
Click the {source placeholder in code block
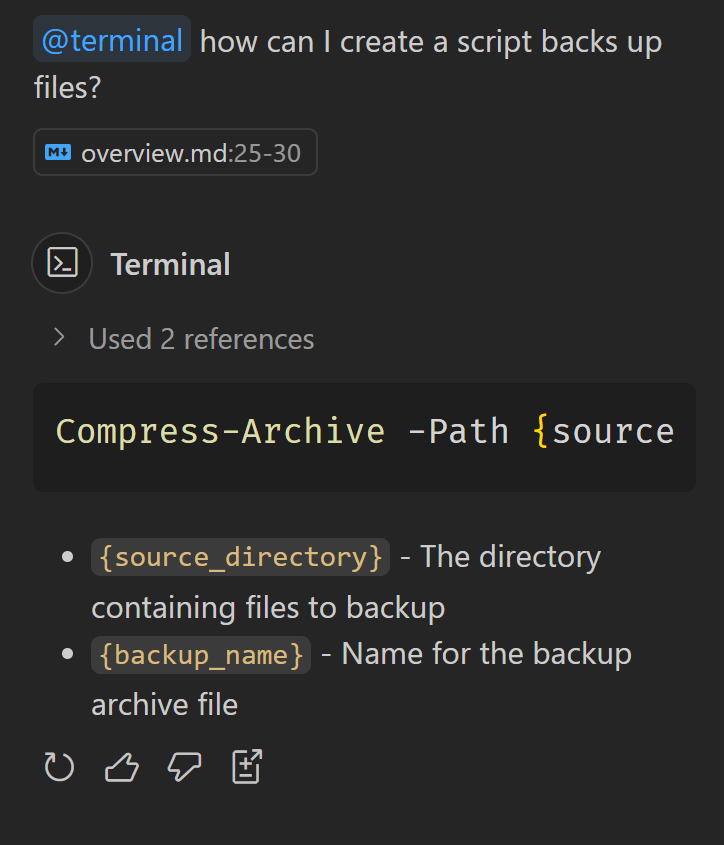(x=603, y=431)
